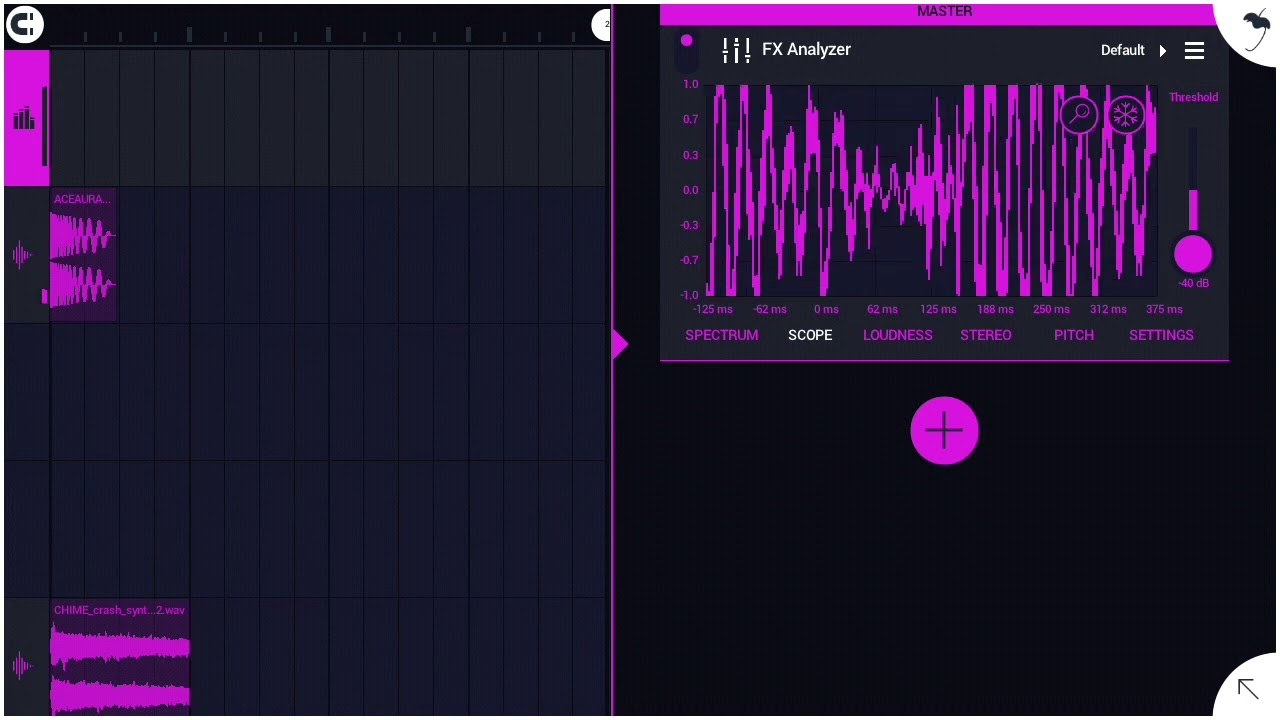Click the 375 ms time axis label
The height and width of the screenshot is (720, 1280).
1164,309
